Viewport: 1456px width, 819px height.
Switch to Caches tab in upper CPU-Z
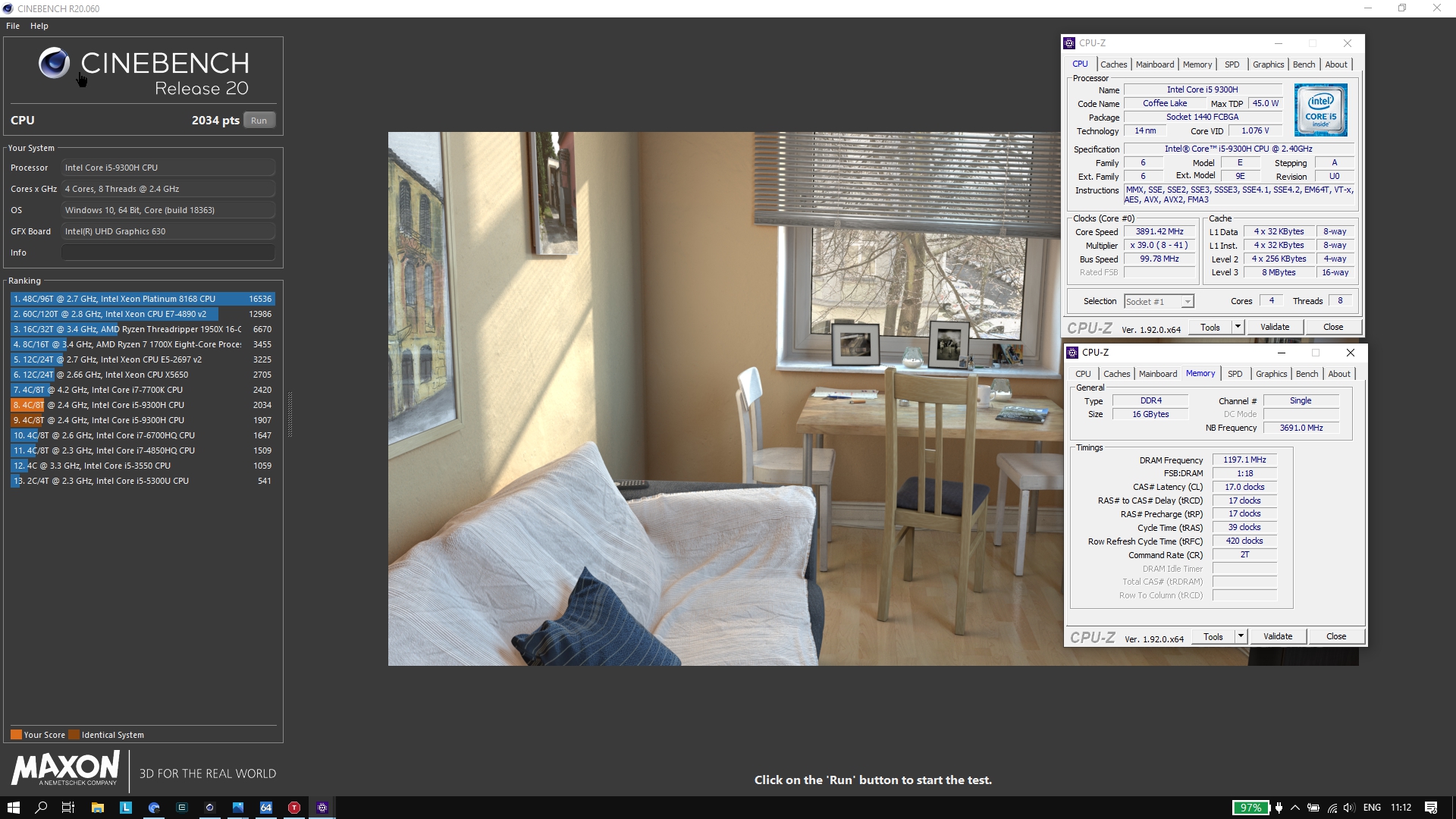coord(1113,64)
